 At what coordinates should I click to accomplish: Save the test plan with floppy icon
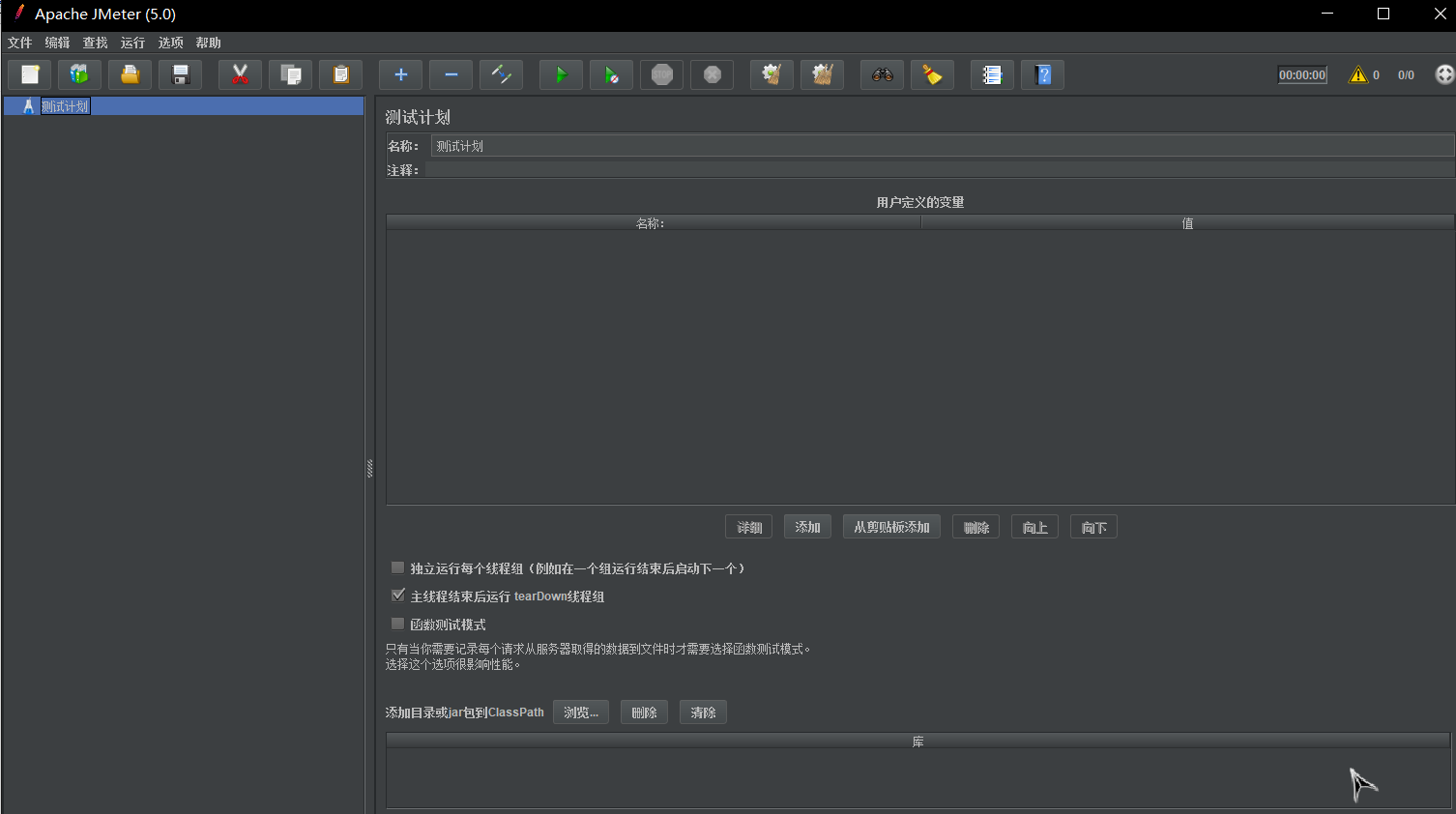pos(181,74)
